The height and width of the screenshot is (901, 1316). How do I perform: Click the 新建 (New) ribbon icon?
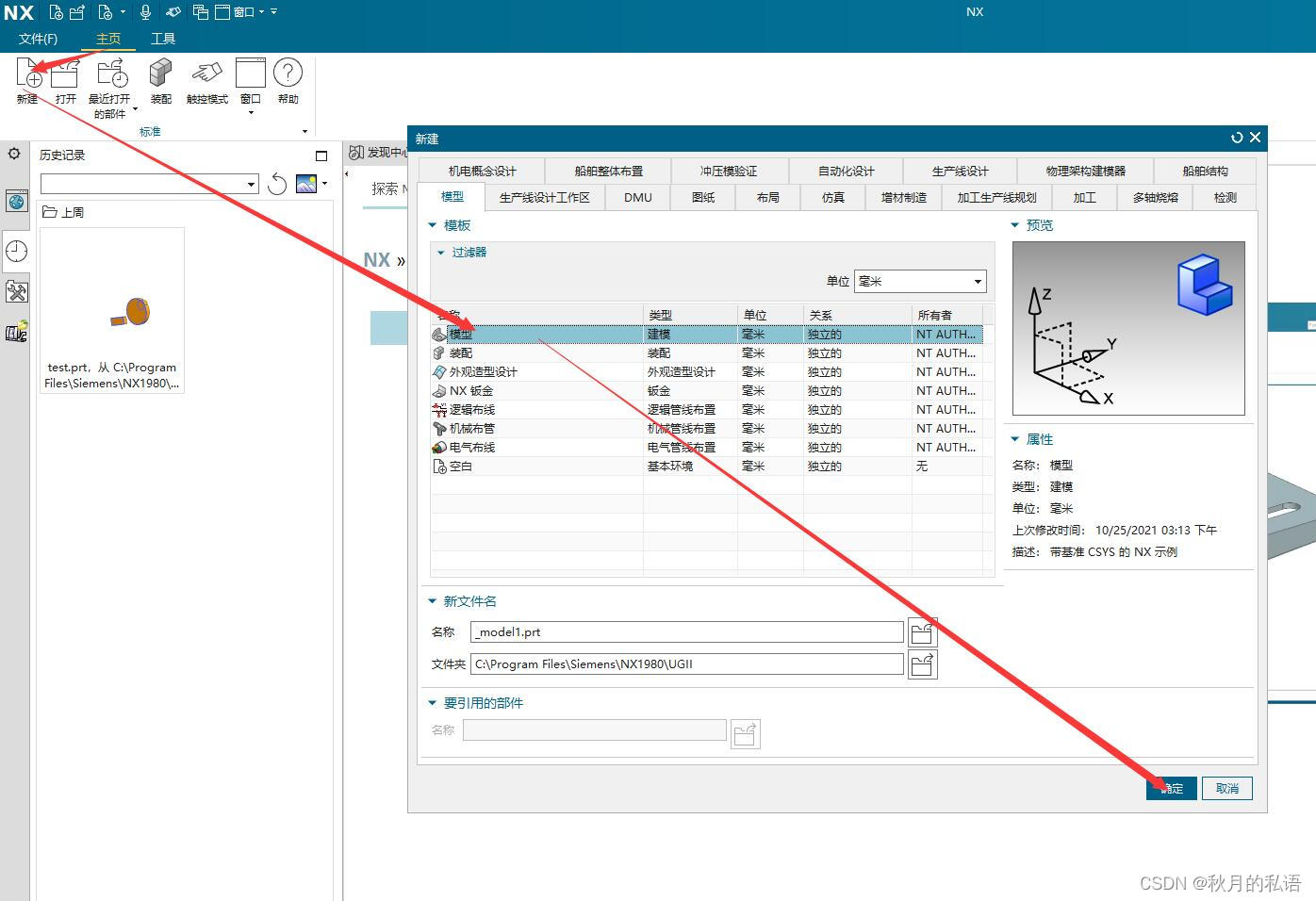pos(27,74)
